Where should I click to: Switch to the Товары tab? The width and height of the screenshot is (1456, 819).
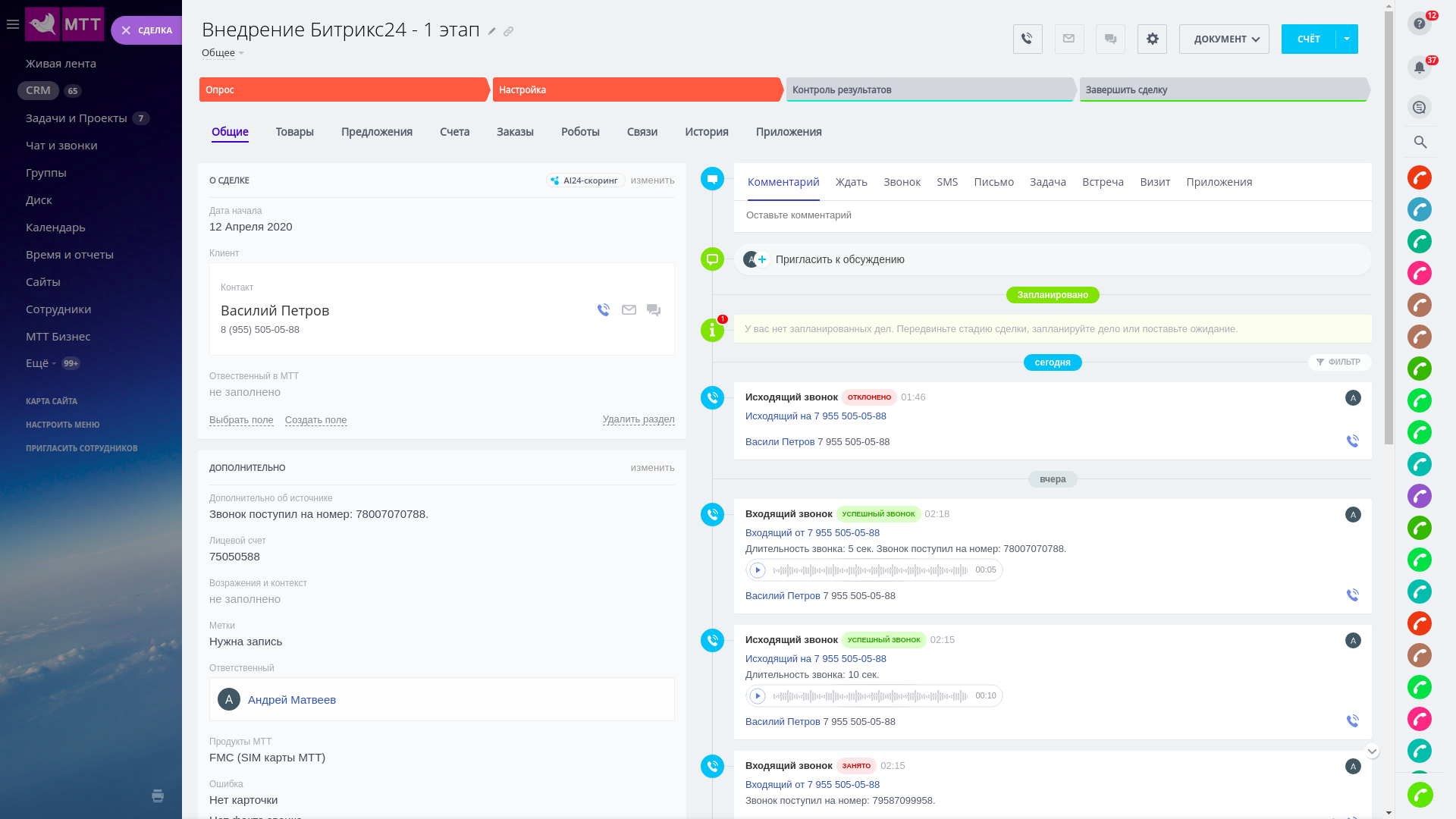tap(294, 132)
